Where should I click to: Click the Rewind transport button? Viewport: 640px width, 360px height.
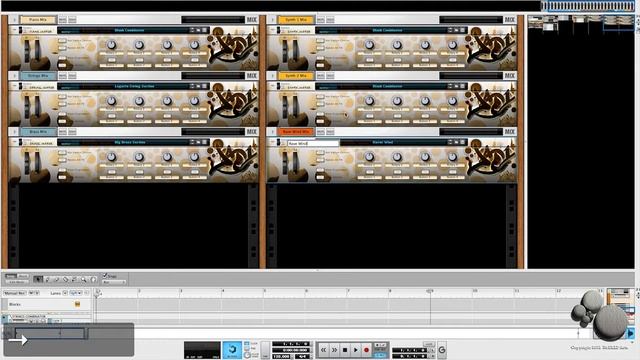click(x=323, y=350)
